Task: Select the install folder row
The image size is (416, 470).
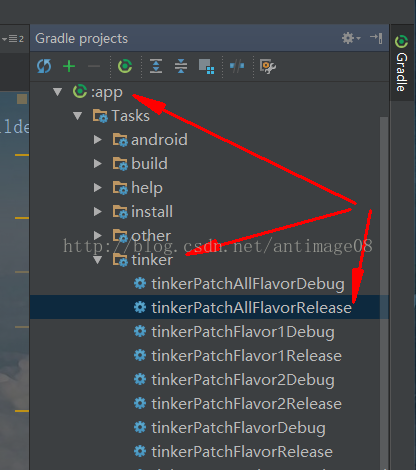Action: pyautogui.click(x=209, y=212)
